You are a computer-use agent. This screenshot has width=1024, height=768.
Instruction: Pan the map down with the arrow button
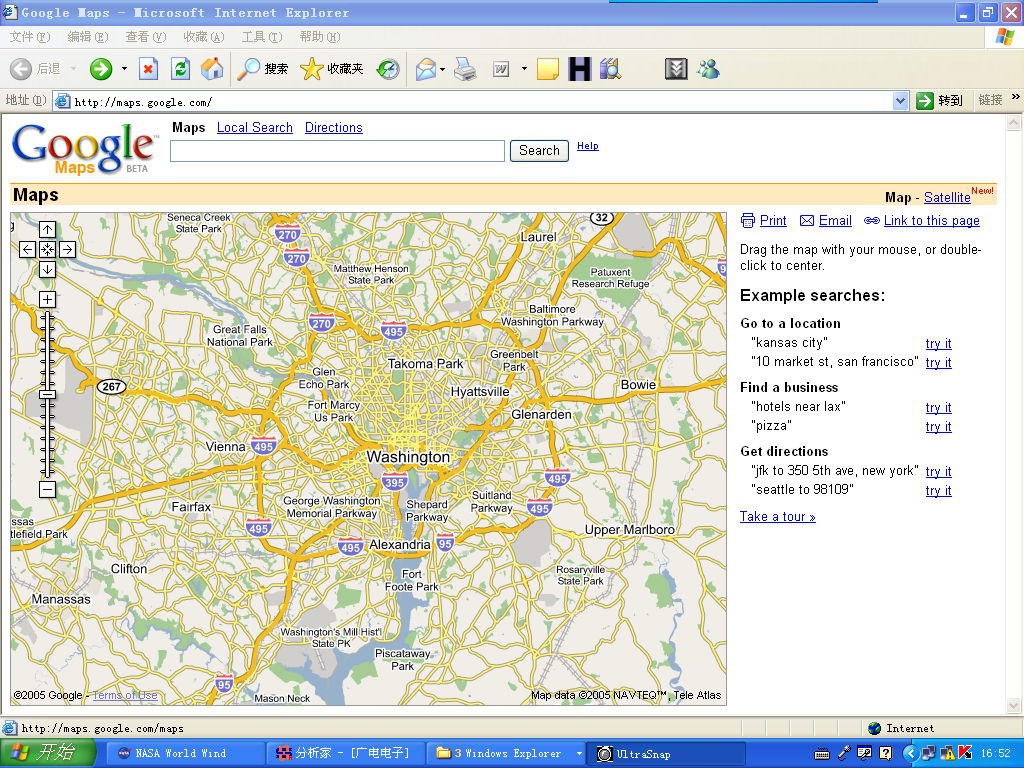[x=47, y=269]
